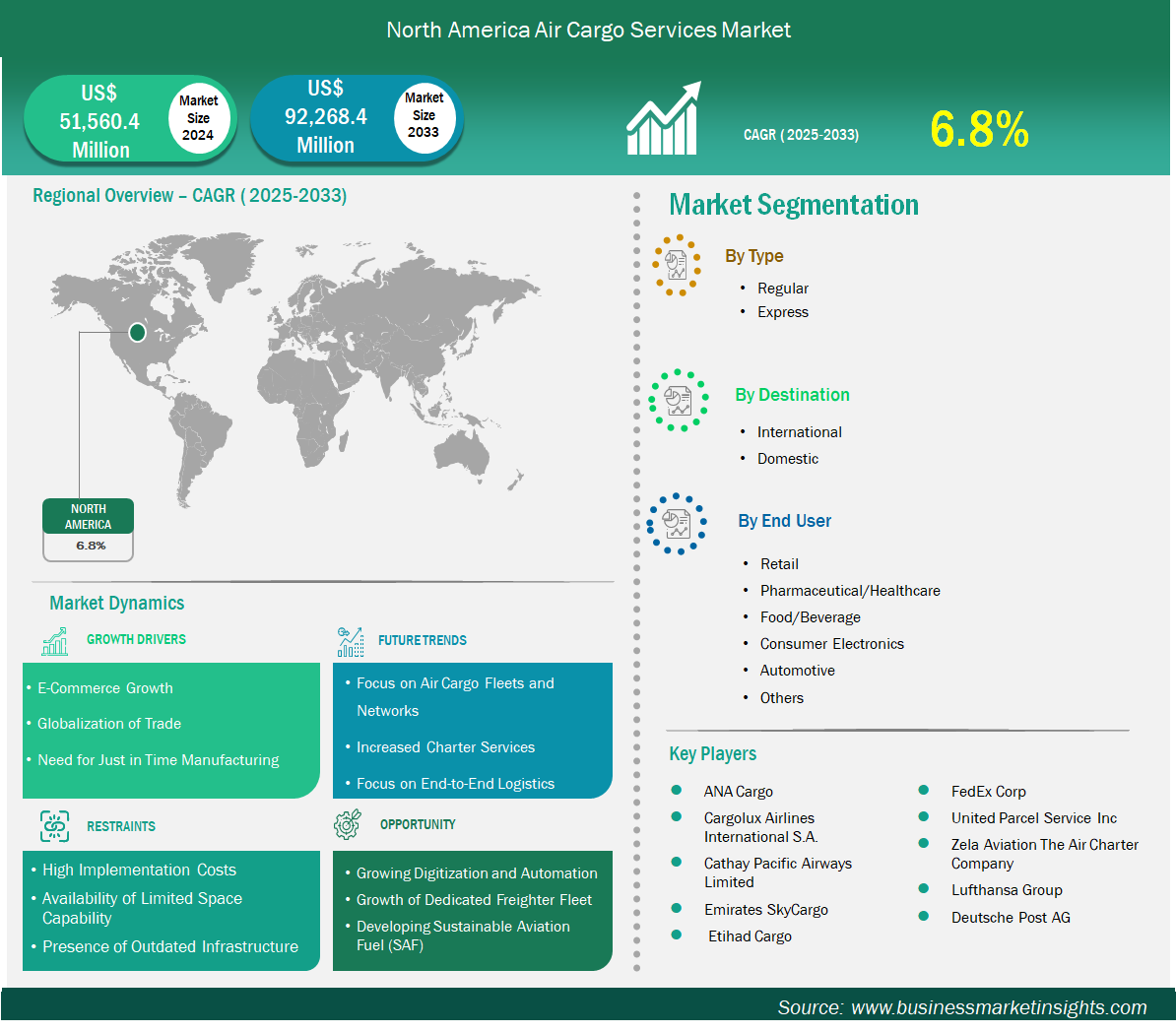Click the yellow 6.8% CAGR value
Viewport: 1176px width, 1032px height.
(x=979, y=130)
